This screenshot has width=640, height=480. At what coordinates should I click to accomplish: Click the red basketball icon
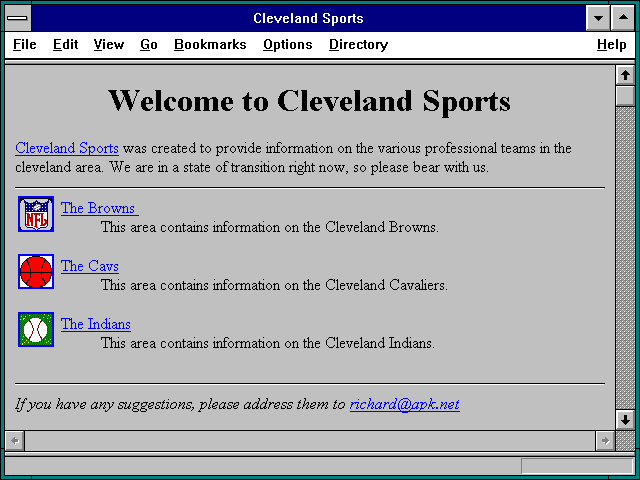[36, 271]
